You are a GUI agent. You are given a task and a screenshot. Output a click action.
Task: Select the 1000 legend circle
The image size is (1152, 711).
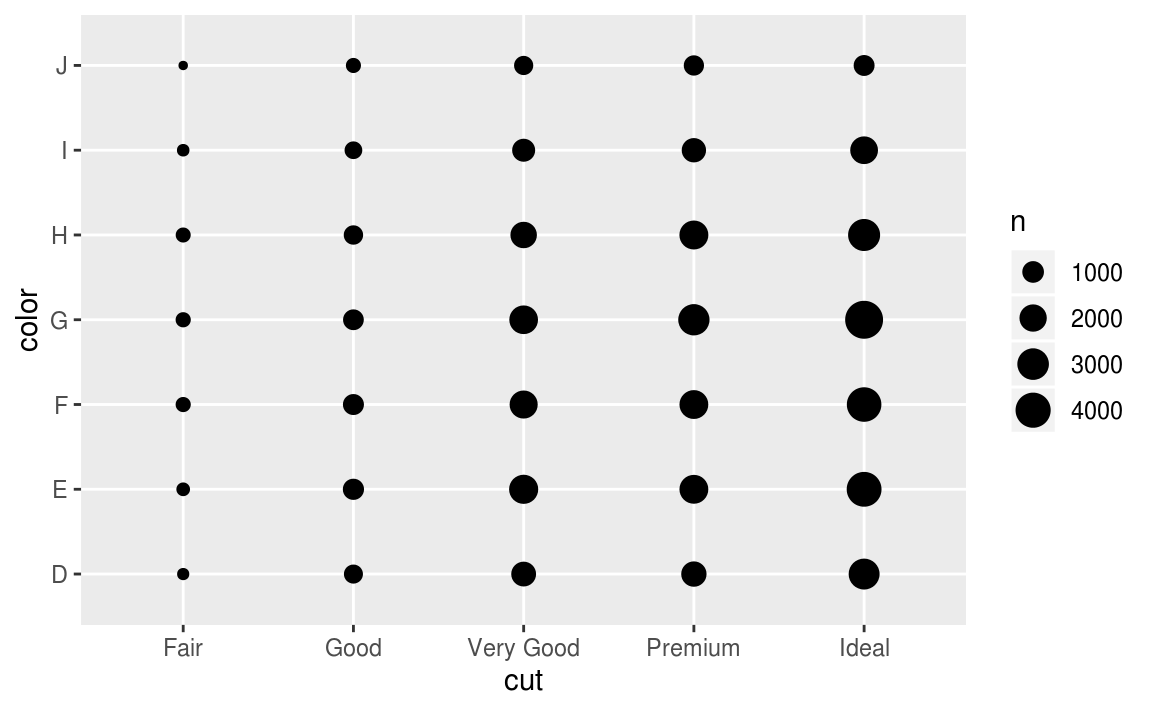tap(1033, 272)
